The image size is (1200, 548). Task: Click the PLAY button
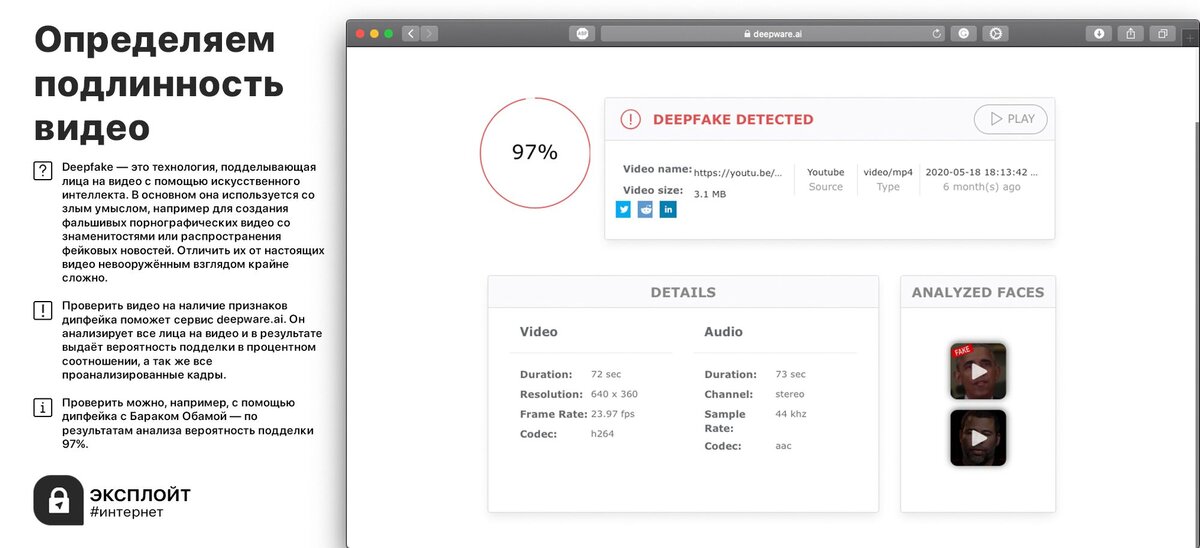pyautogui.click(x=1011, y=119)
